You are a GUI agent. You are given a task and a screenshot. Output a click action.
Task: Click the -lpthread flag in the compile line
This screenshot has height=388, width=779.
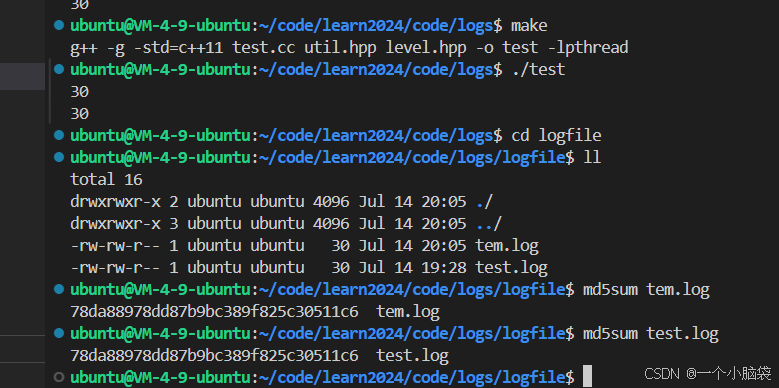pos(588,48)
